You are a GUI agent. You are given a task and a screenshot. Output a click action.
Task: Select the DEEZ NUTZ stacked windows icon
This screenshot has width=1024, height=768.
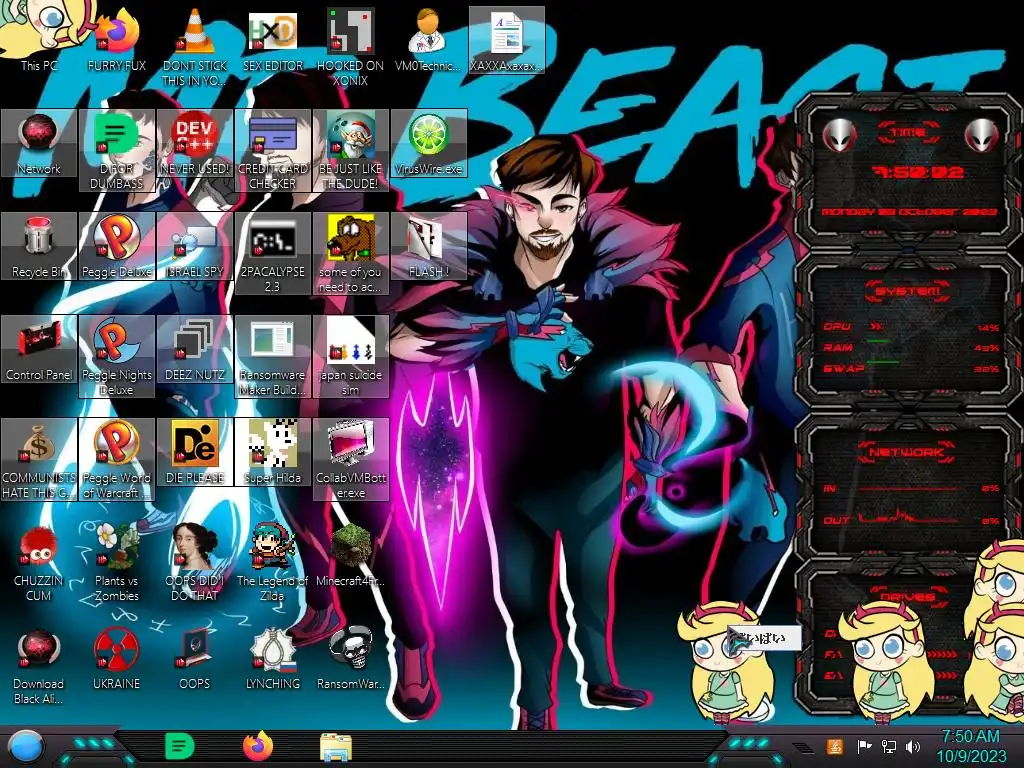coord(195,349)
